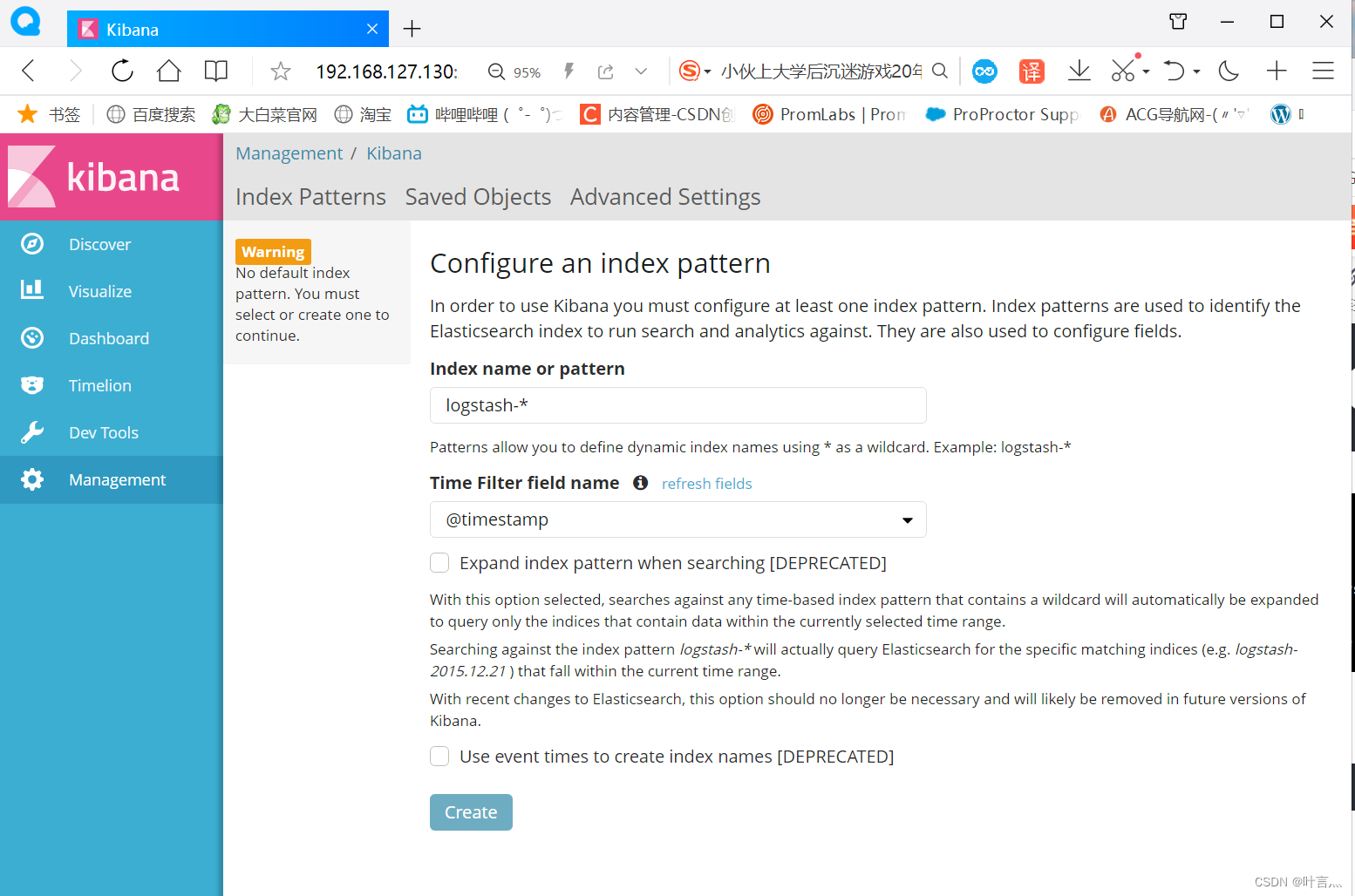This screenshot has height=896, width=1355.
Task: Expand the screenshot tool dropdown arrow
Action: pos(1146,71)
